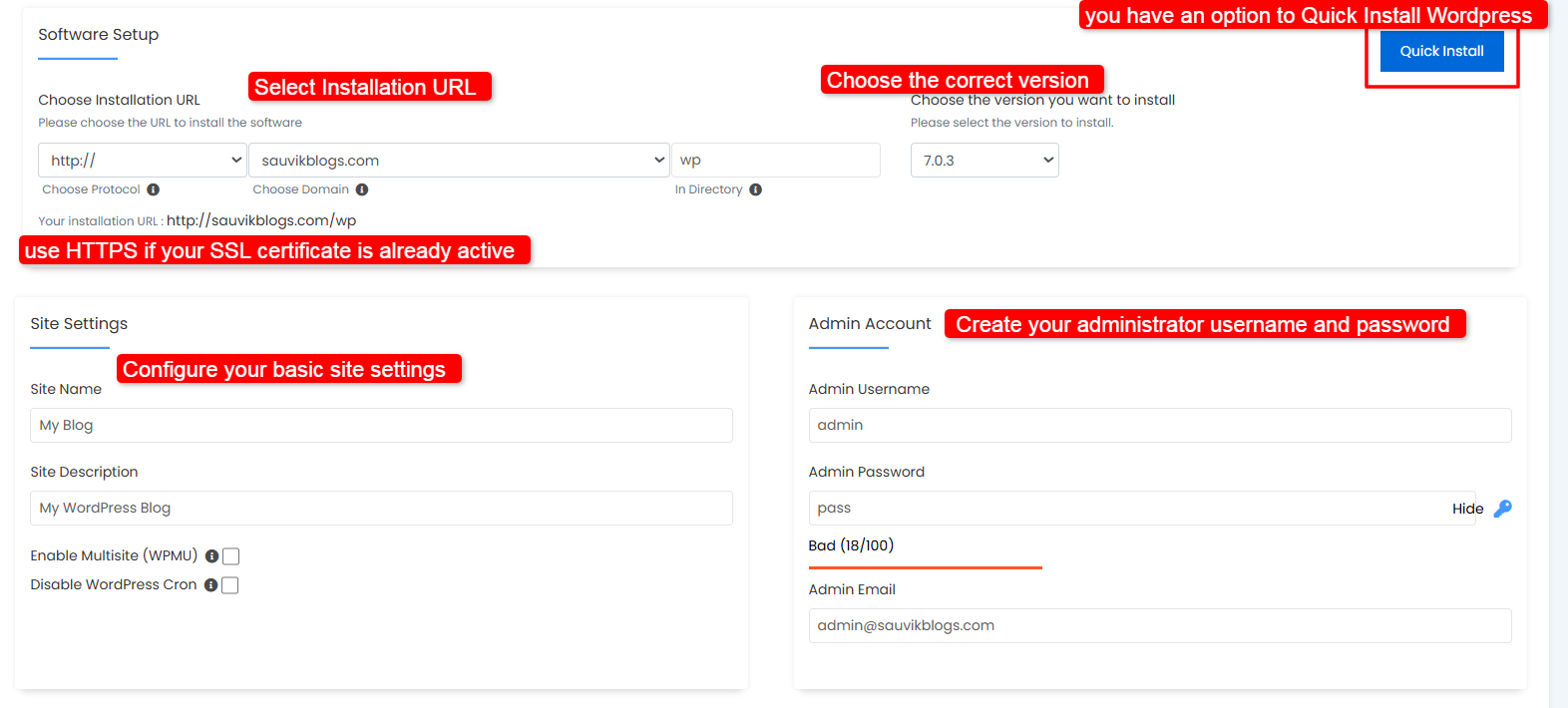The image size is (1568, 708).
Task: Open the Choose Protocol dropdown
Action: click(143, 160)
